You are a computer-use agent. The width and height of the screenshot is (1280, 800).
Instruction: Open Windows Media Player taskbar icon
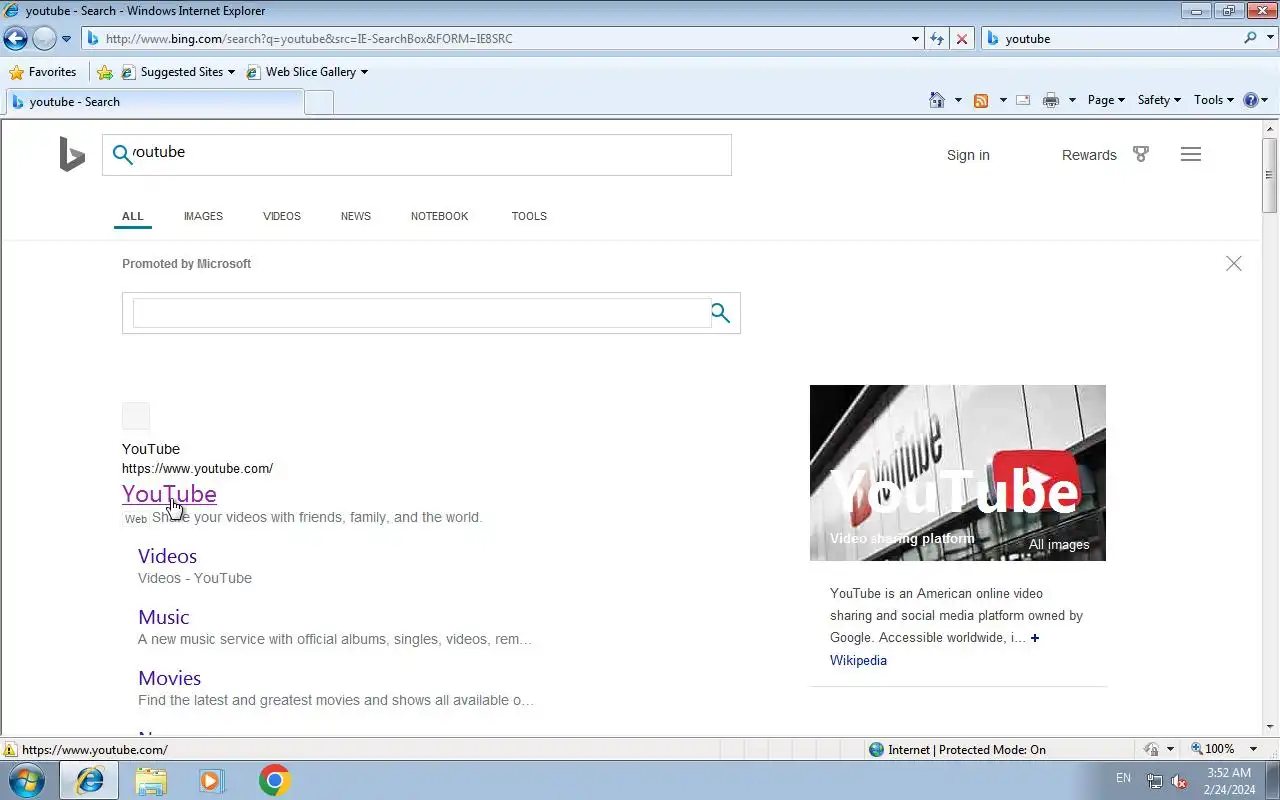[211, 780]
